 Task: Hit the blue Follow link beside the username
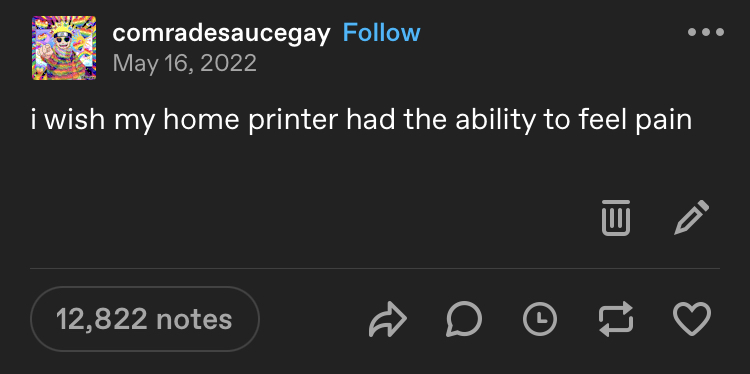pos(382,33)
